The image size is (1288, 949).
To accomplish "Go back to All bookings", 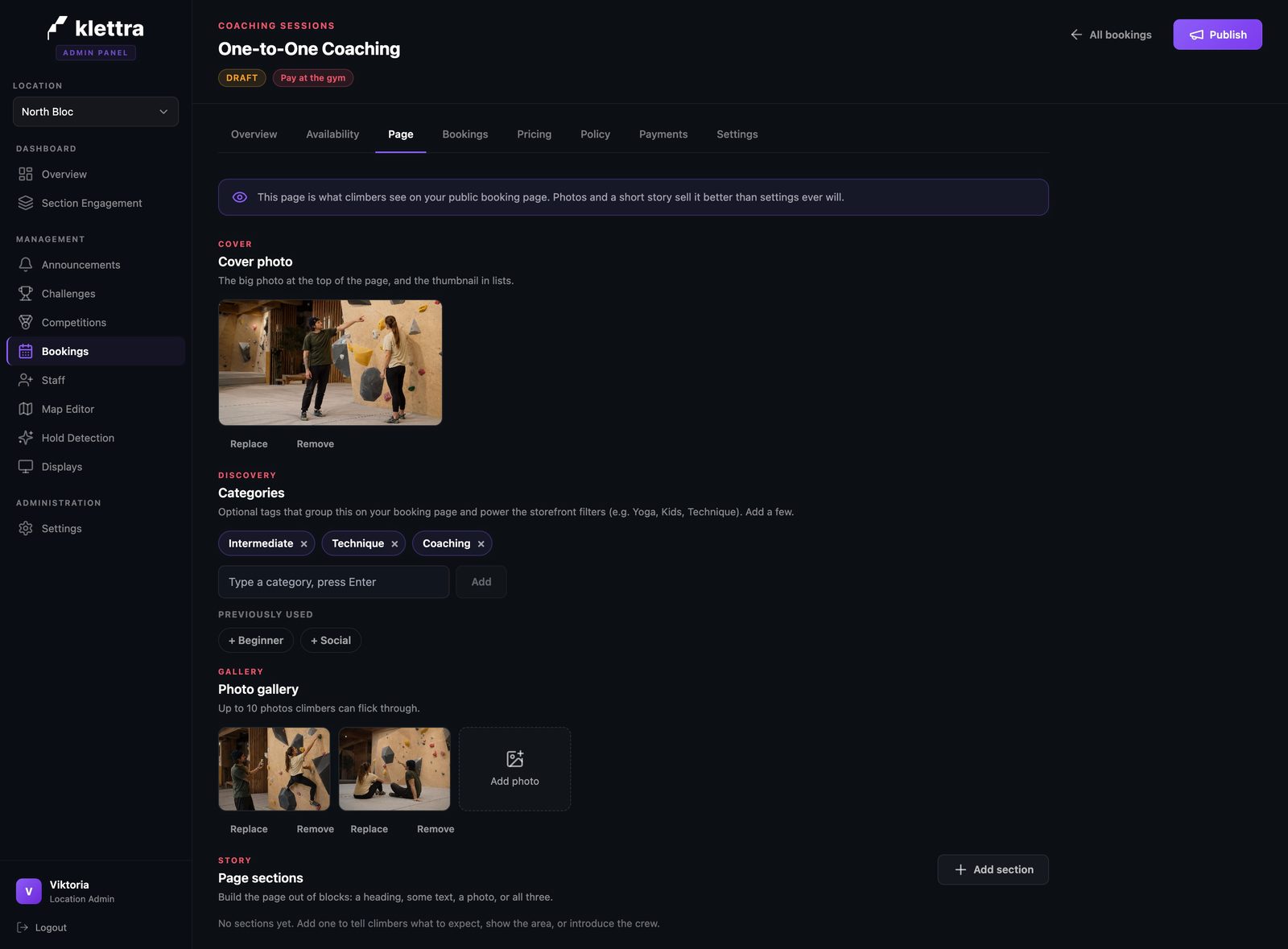I will coord(1111,35).
